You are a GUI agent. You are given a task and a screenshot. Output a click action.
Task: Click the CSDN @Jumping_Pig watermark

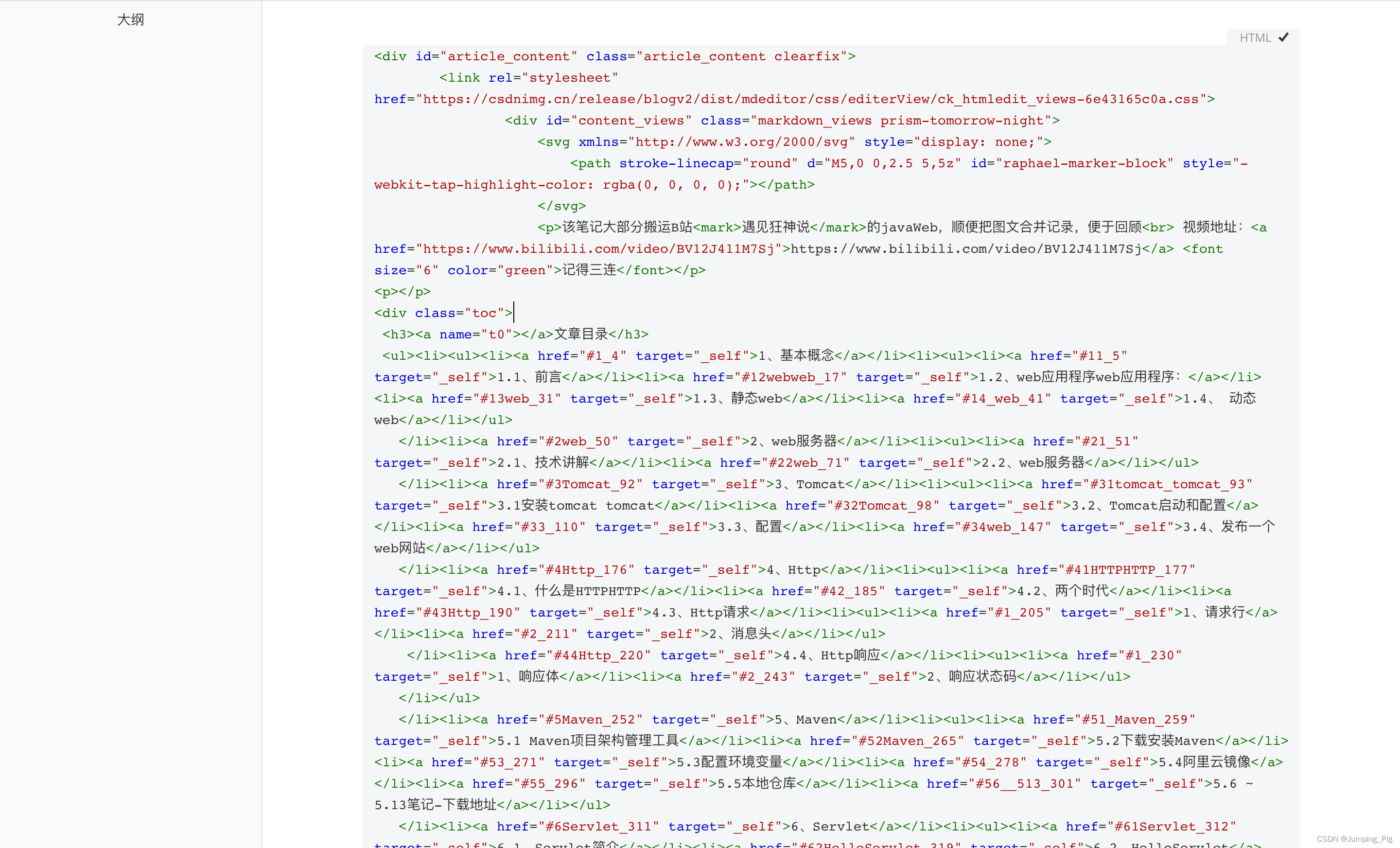click(1354, 838)
